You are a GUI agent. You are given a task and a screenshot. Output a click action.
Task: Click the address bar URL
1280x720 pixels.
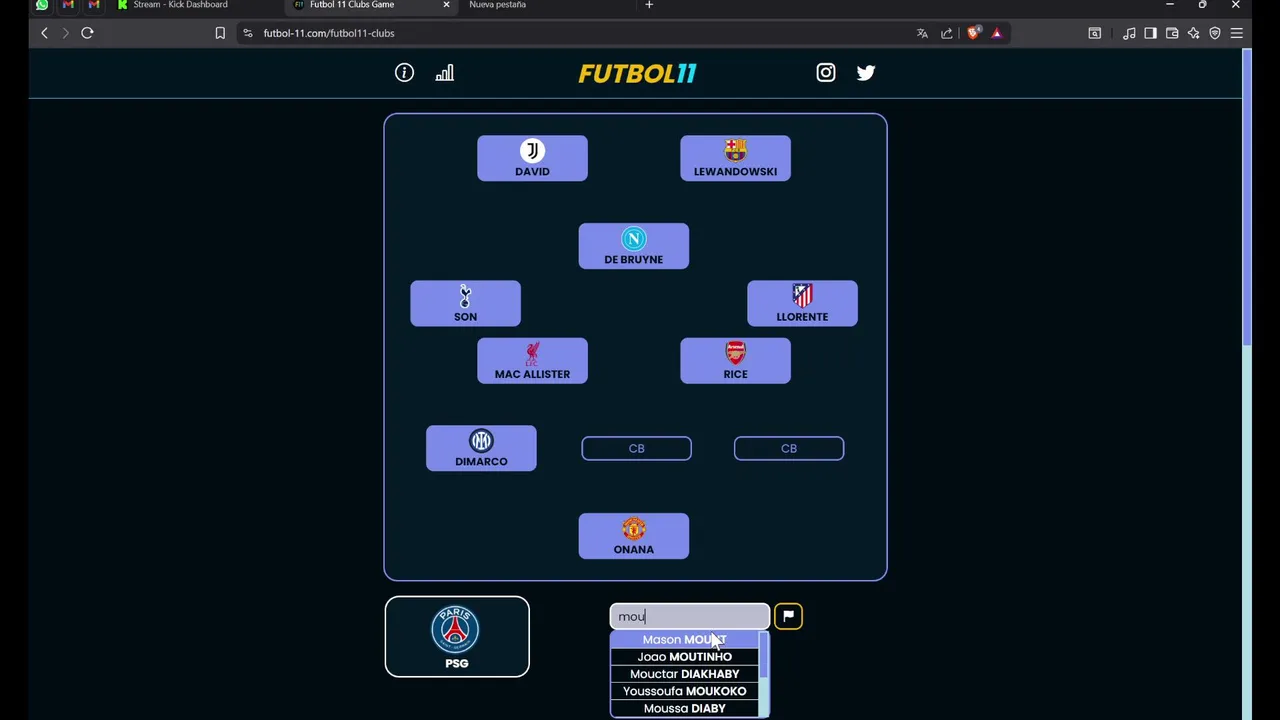coord(329,33)
